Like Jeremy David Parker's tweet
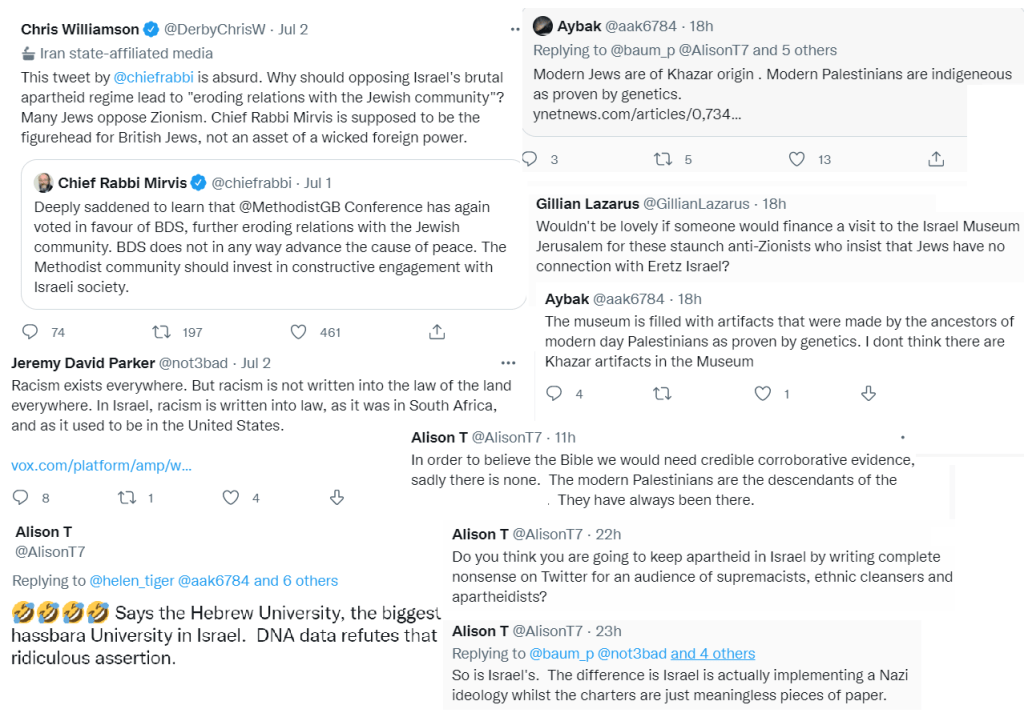This screenshot has width=1024, height=721. click(x=231, y=497)
